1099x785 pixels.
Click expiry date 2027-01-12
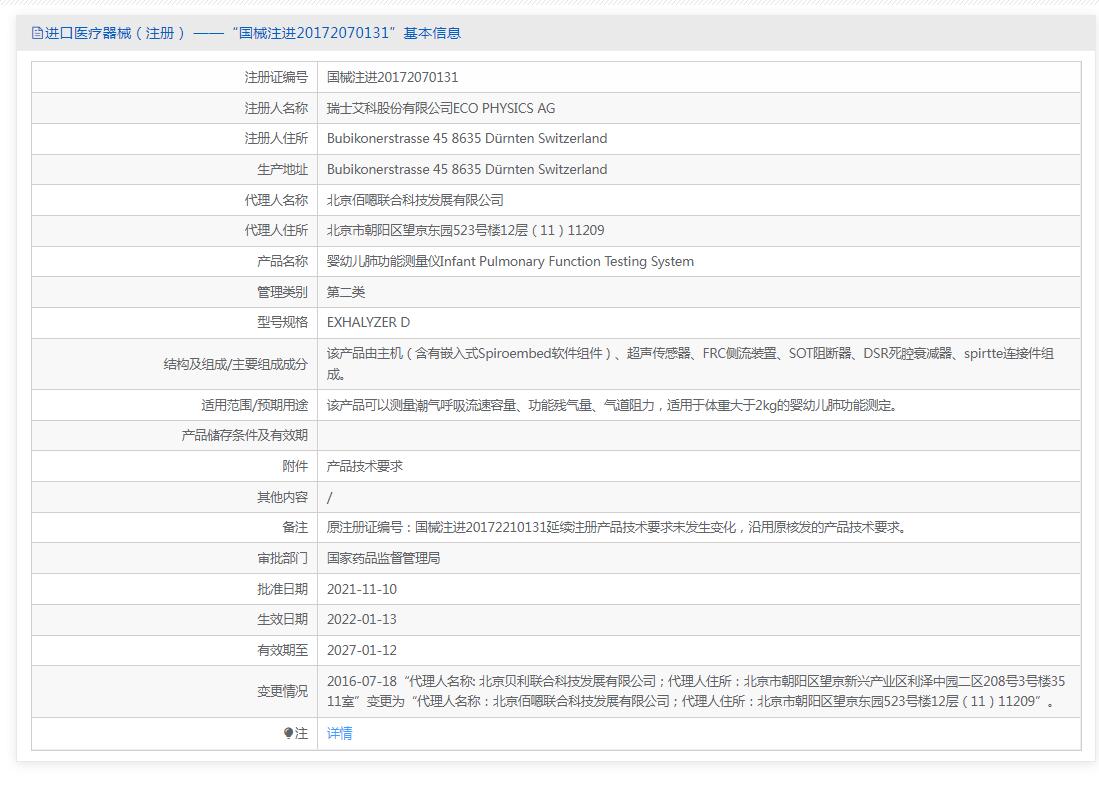362,650
